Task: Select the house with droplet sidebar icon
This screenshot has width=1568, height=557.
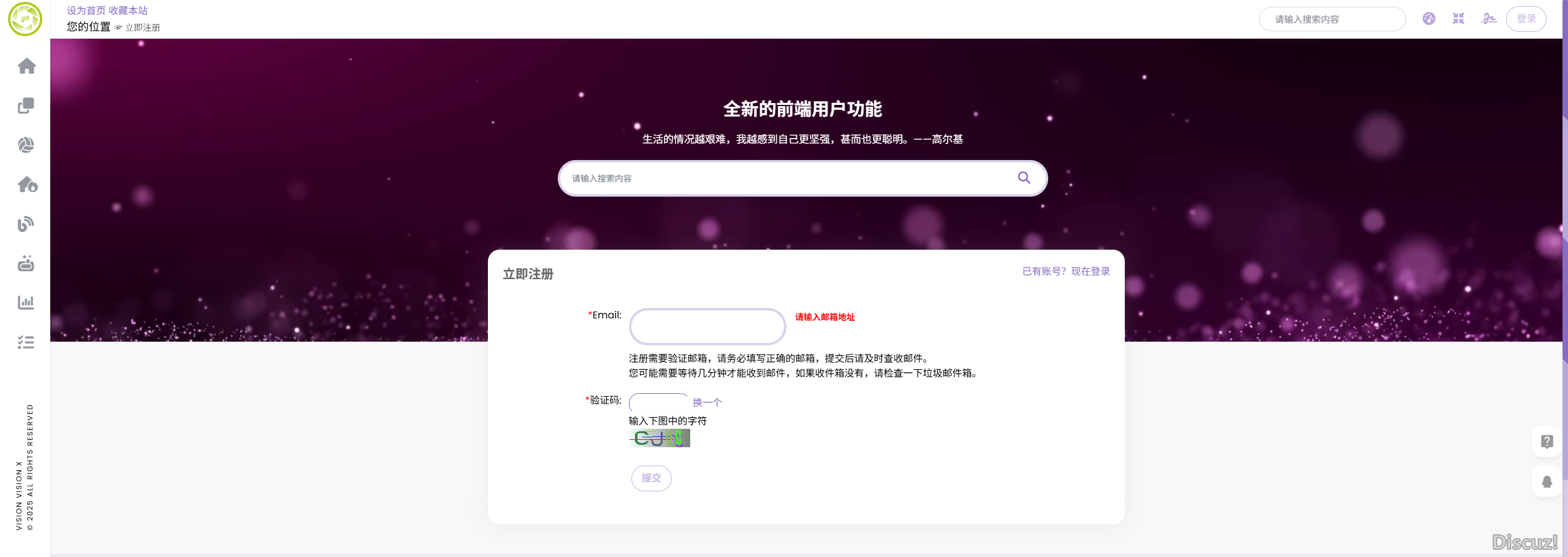Action: (x=27, y=185)
